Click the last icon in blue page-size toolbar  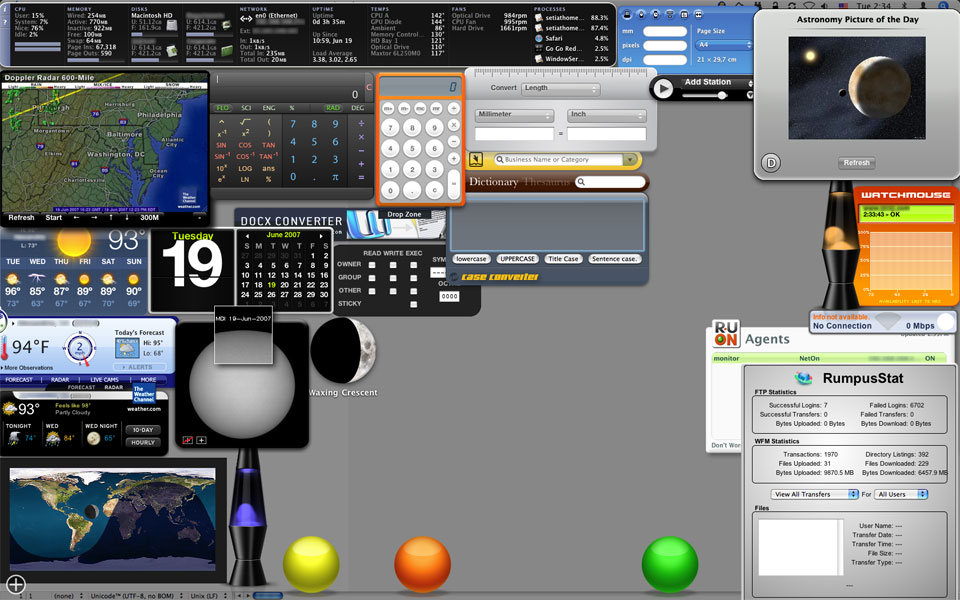pyautogui.click(x=699, y=14)
